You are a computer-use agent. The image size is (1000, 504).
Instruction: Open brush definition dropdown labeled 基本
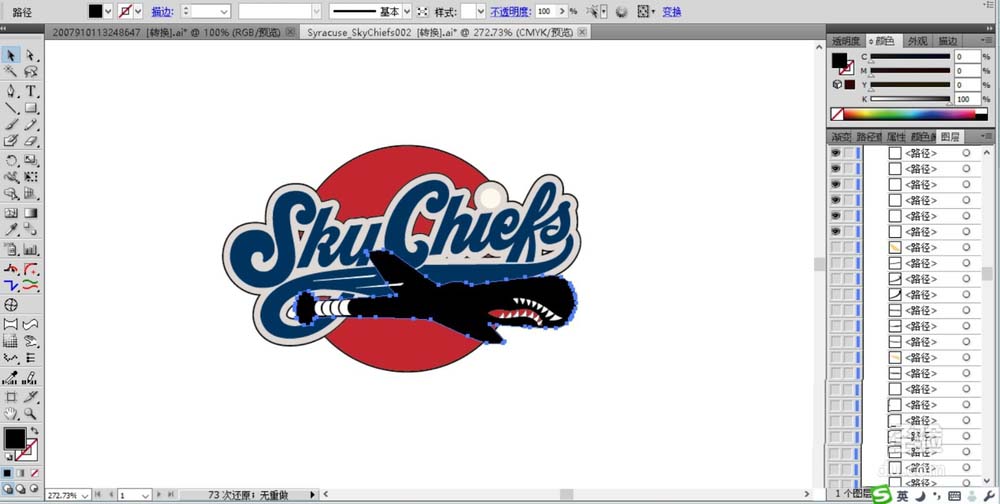coord(407,11)
